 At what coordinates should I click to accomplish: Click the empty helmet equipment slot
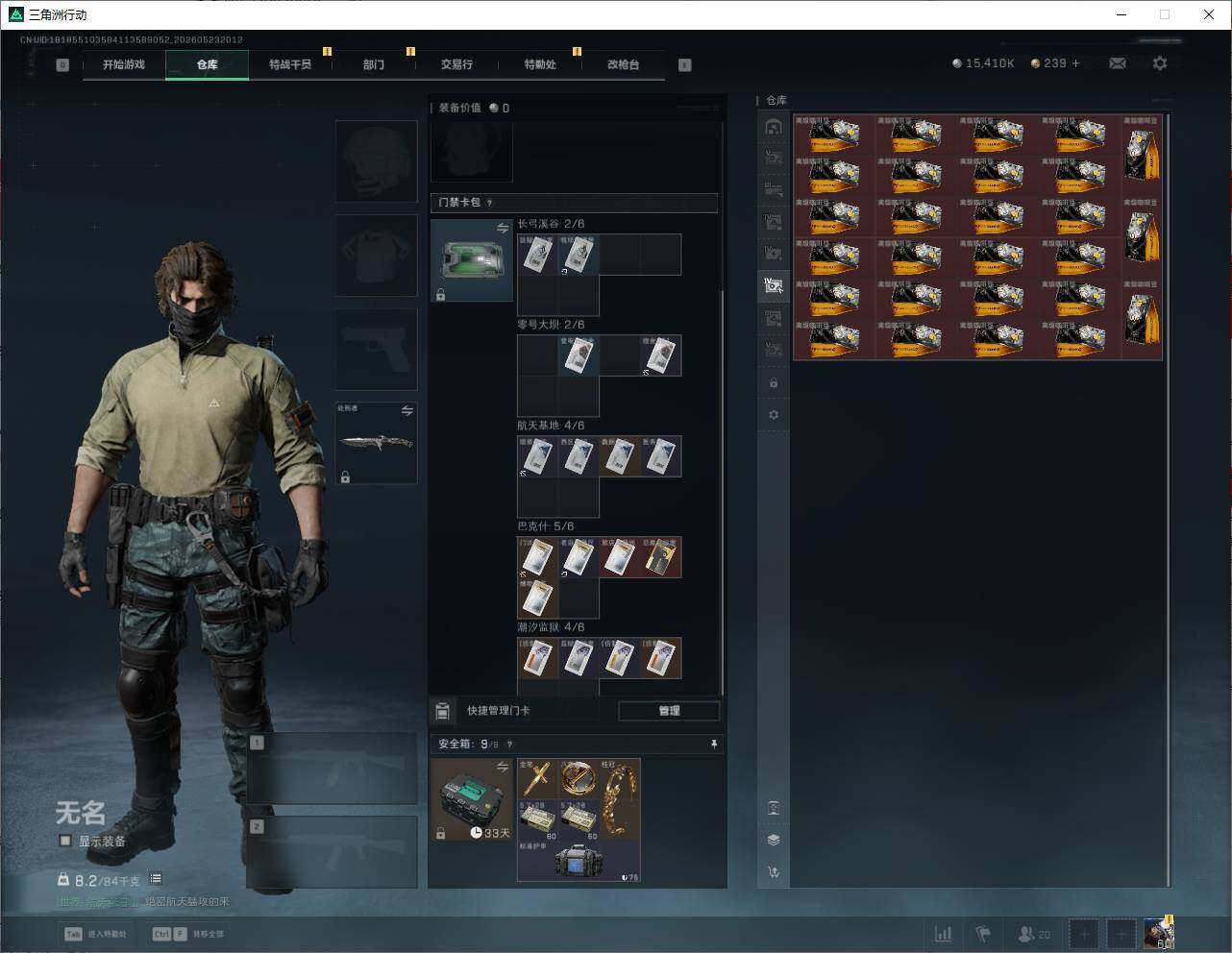[376, 160]
